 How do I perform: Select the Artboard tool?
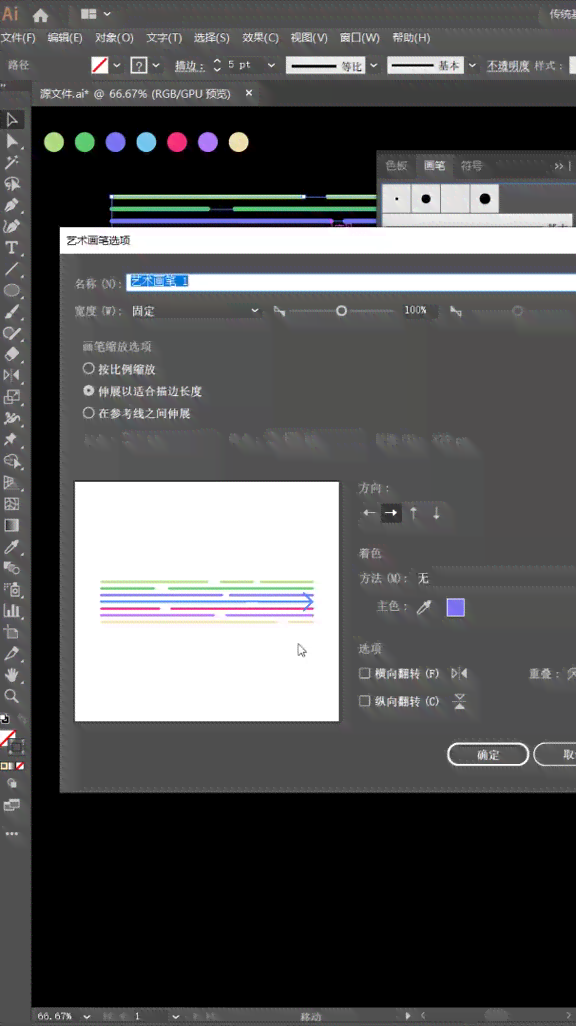click(12, 632)
